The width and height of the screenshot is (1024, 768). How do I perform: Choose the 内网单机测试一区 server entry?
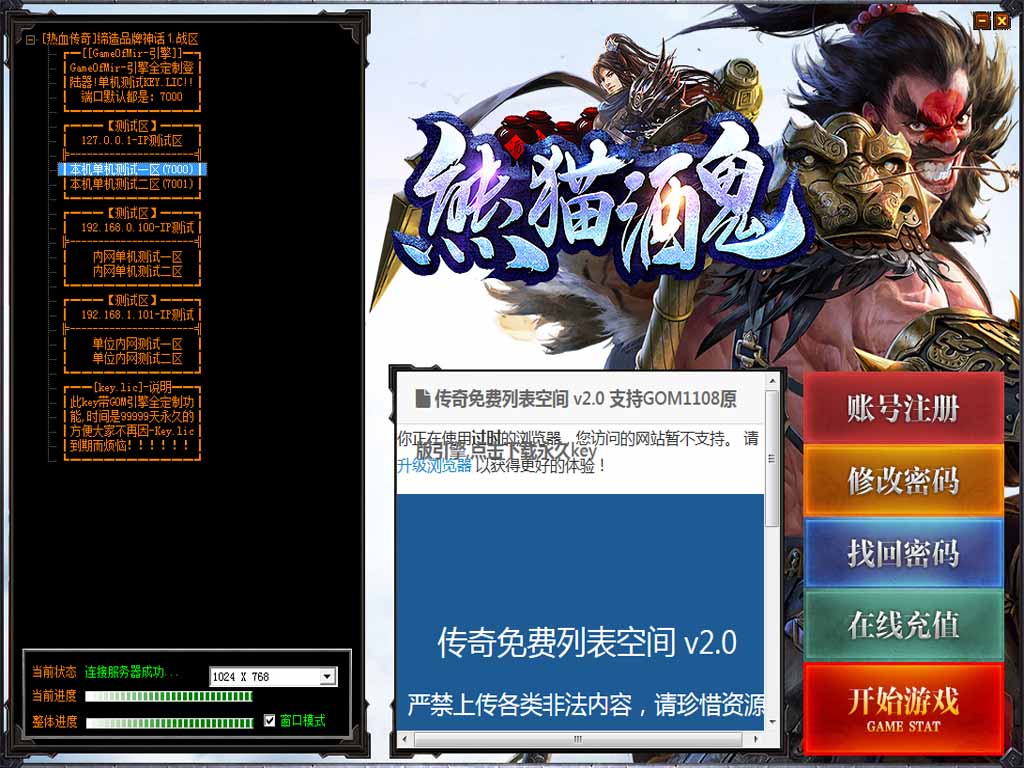coord(138,257)
